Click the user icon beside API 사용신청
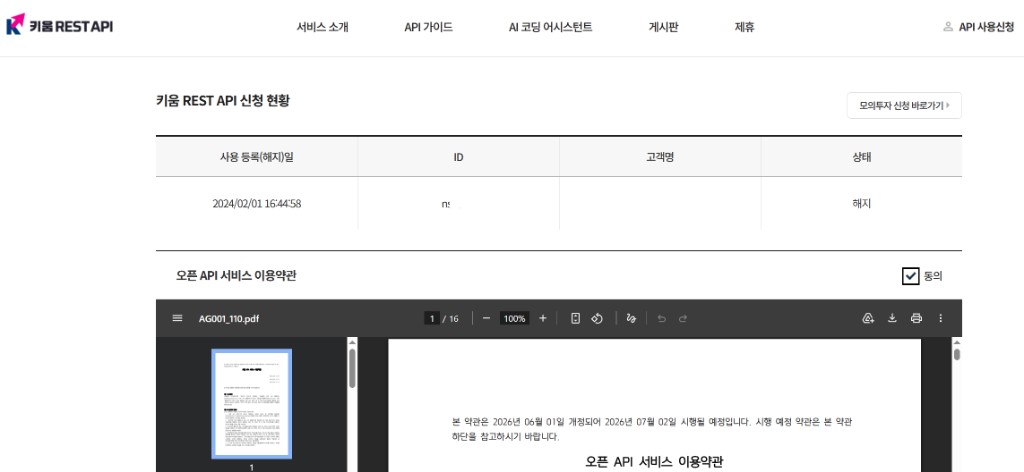Viewport: 1024px width, 472px height. [x=948, y=27]
